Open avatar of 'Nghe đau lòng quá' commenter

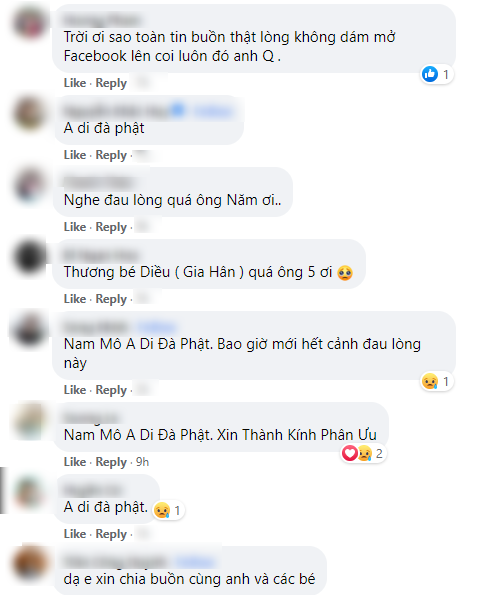click(30, 186)
